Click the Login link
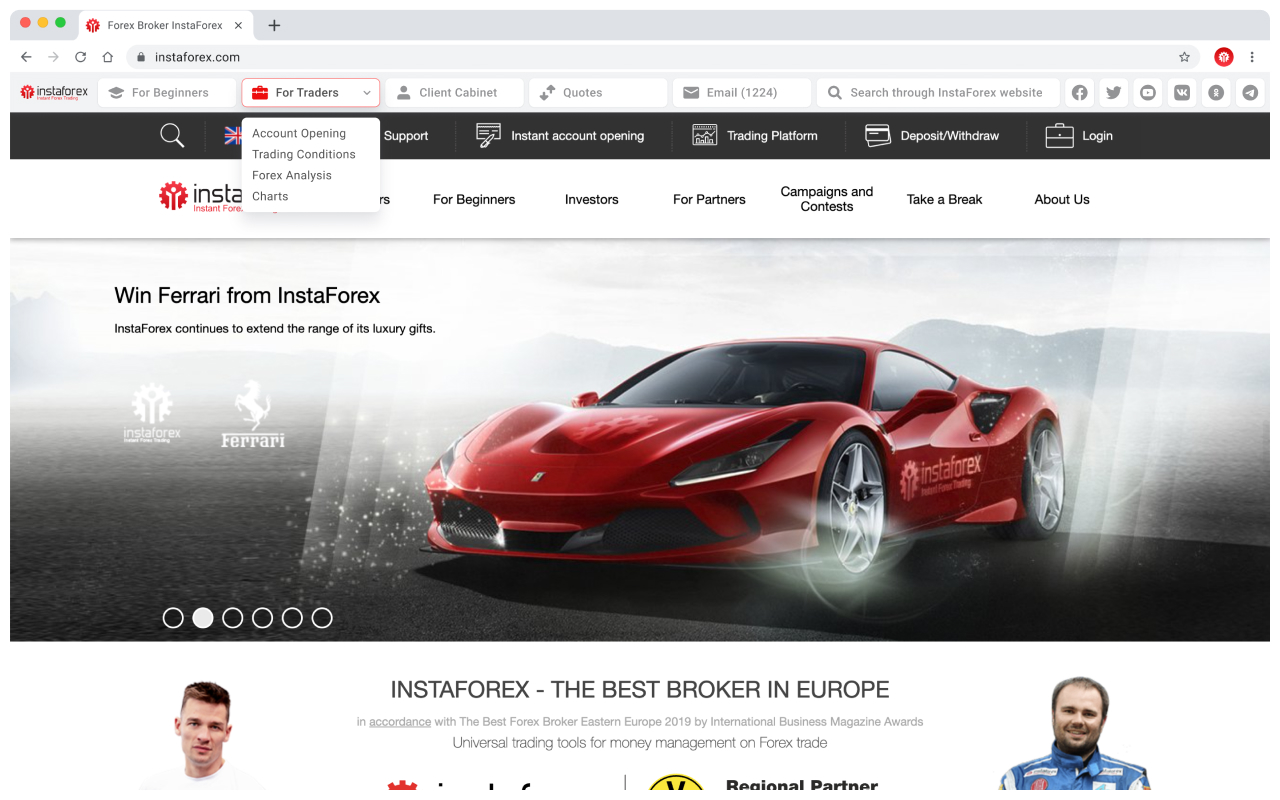1280x800 pixels. pos(1097,135)
